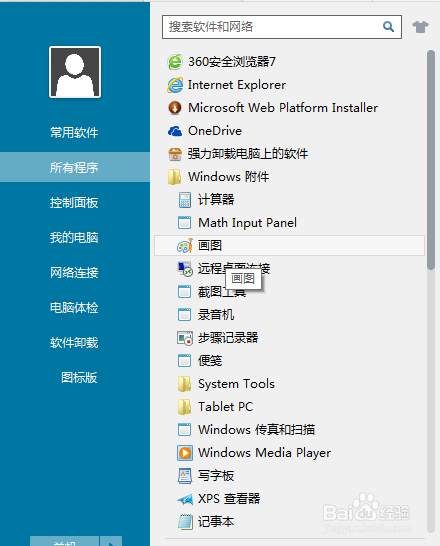Click the 计算器 calculator icon

184,200
